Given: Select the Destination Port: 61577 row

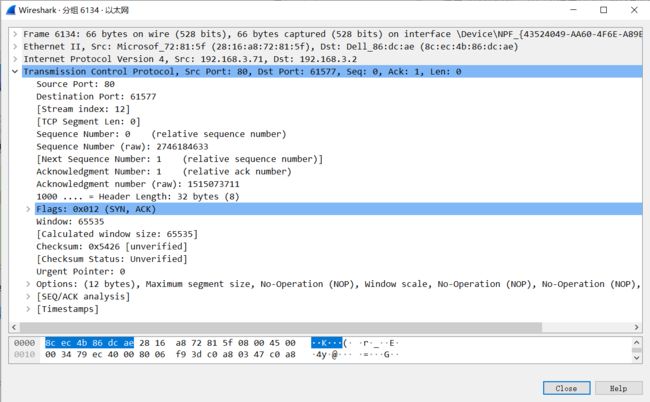Looking at the screenshot, I should tap(96, 97).
